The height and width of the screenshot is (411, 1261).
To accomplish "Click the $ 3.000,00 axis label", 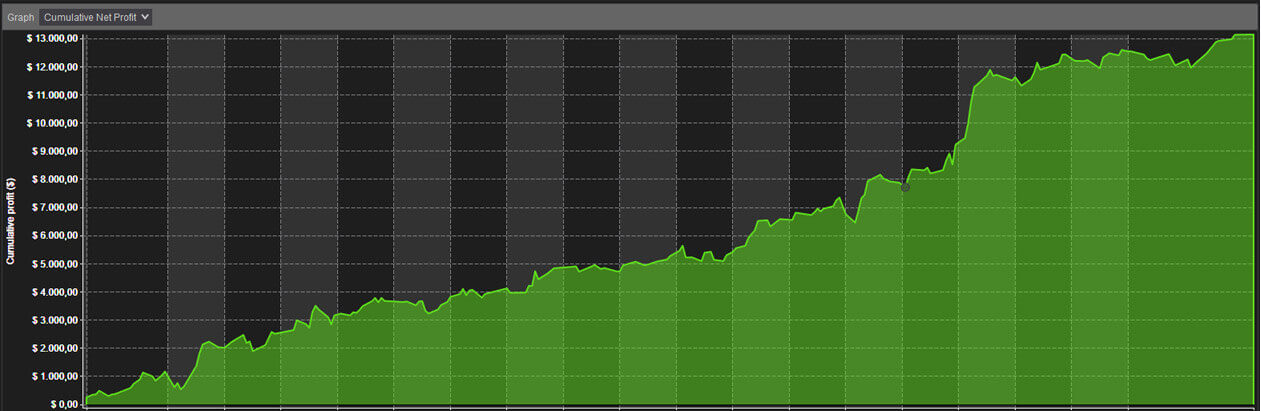I will (56, 320).
